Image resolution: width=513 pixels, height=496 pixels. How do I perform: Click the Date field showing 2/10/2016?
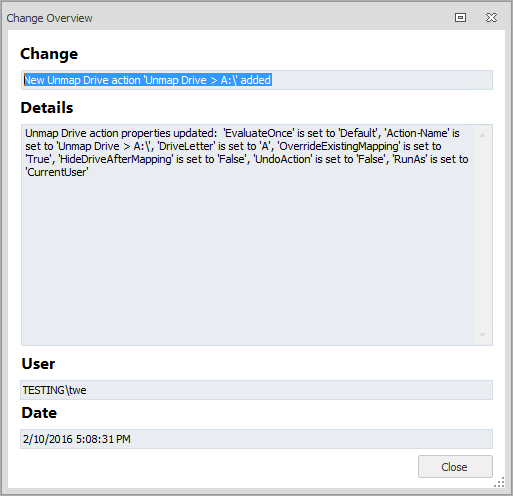pyautogui.click(x=256, y=439)
